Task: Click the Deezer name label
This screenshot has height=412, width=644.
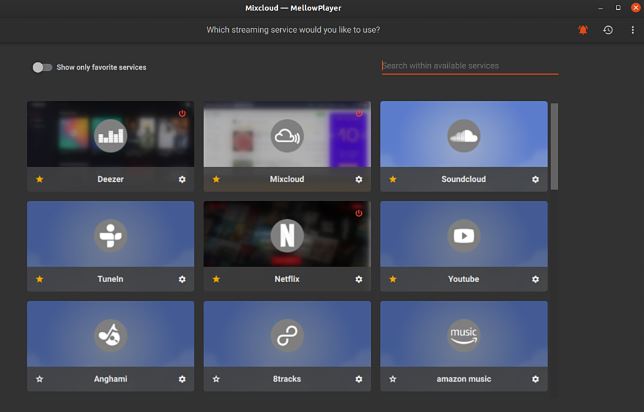Action: 110,179
